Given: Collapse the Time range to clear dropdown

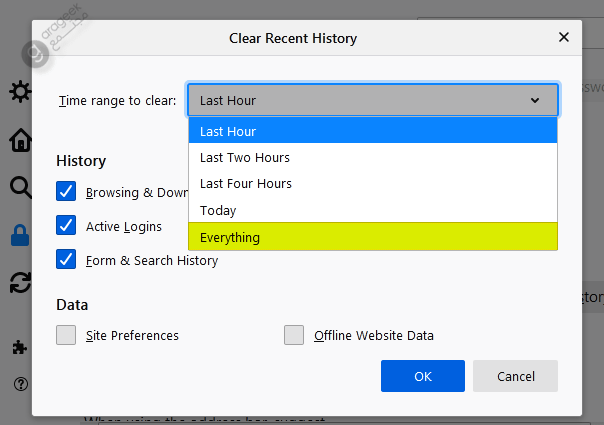Looking at the screenshot, I should 372,100.
